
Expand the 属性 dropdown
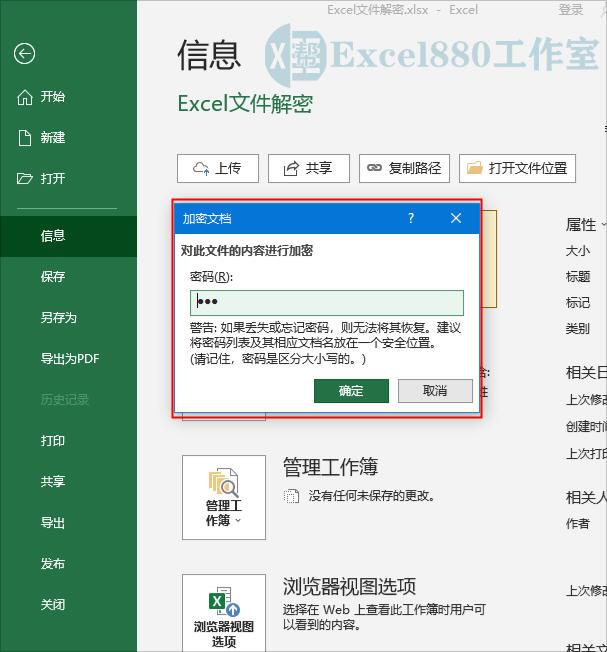[585, 225]
